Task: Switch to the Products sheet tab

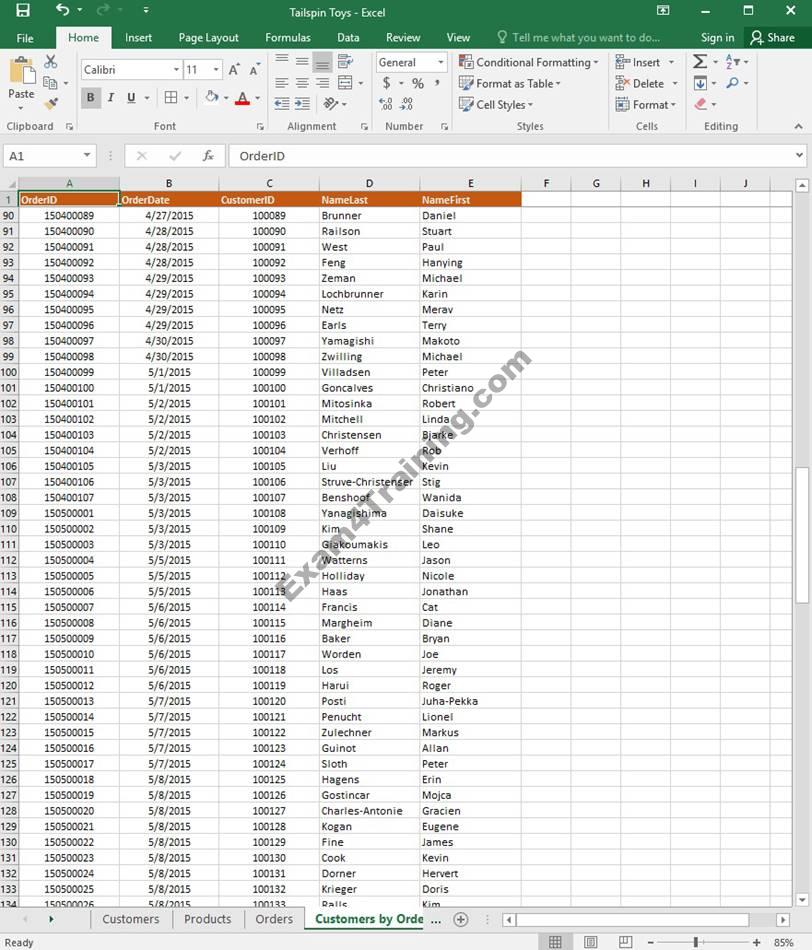Action: click(x=208, y=919)
